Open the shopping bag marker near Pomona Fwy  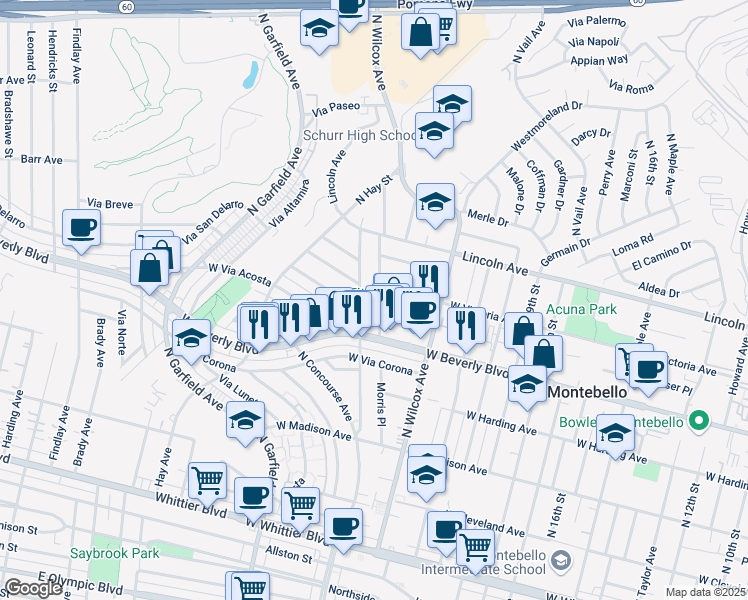[420, 35]
